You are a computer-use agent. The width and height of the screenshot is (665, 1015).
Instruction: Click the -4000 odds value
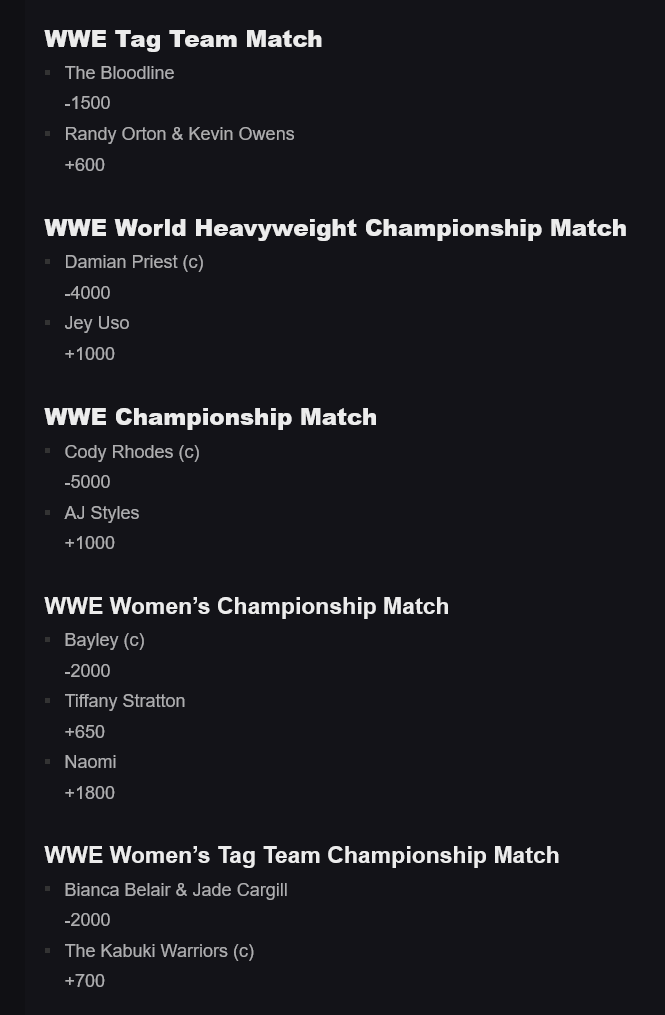87,293
